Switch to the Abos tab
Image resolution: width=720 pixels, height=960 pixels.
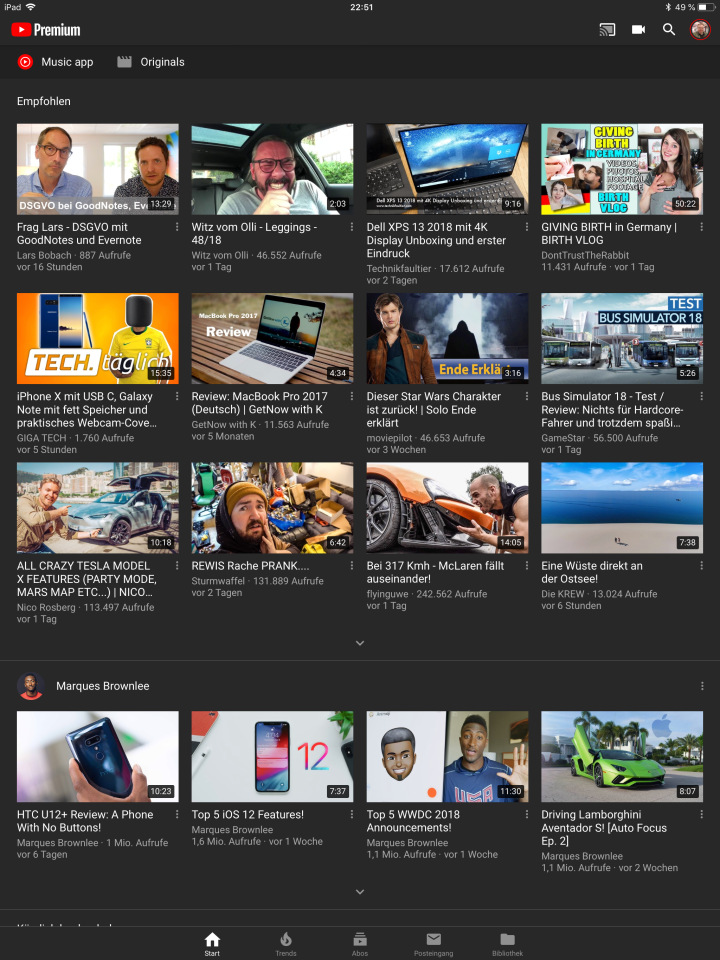(360, 943)
